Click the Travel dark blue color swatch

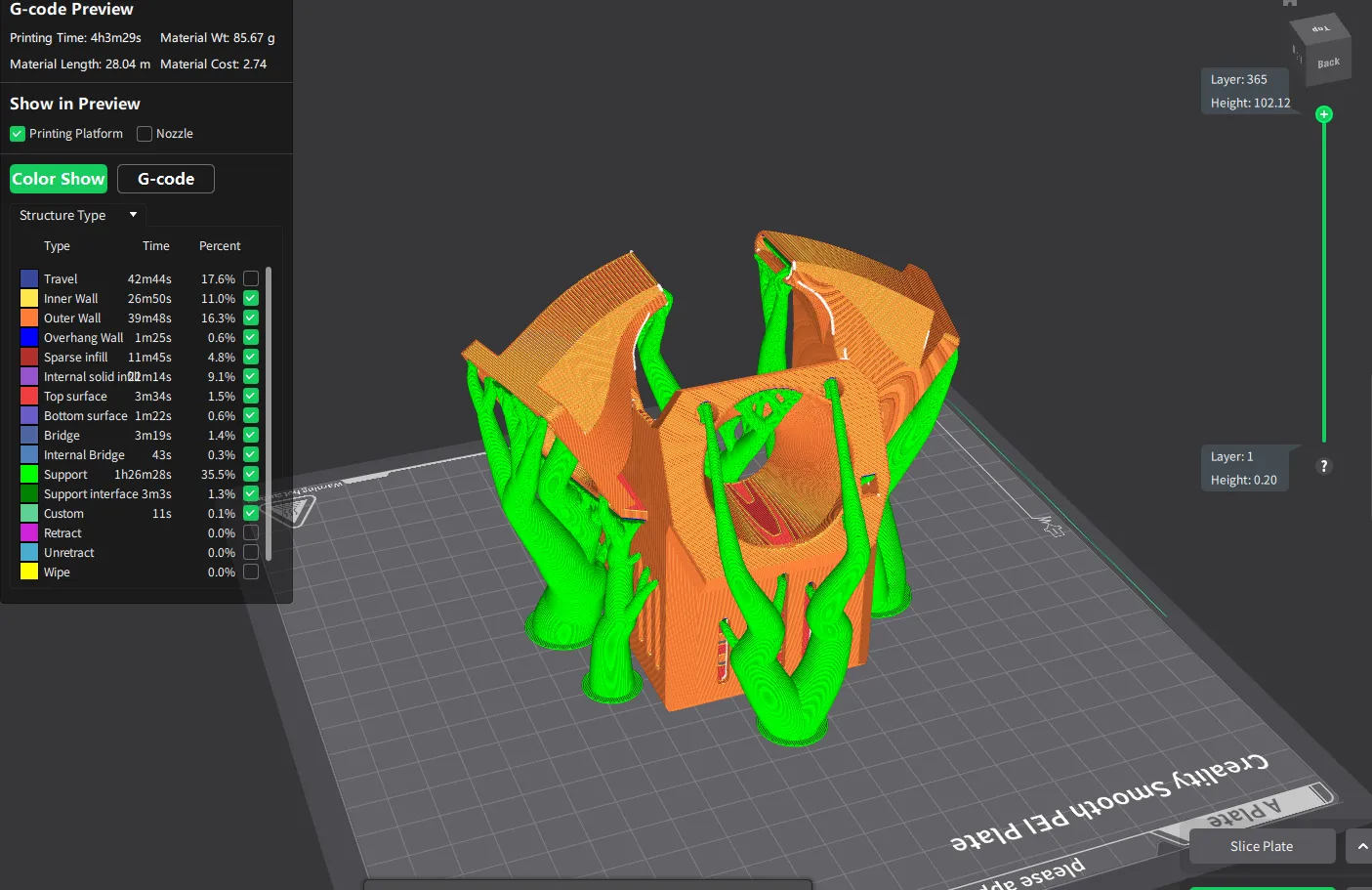29,278
